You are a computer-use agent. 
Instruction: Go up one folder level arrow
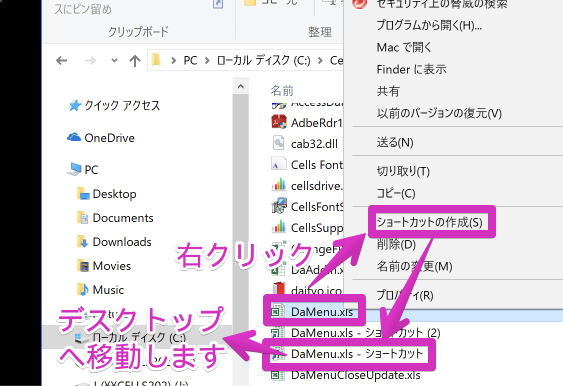pos(135,60)
